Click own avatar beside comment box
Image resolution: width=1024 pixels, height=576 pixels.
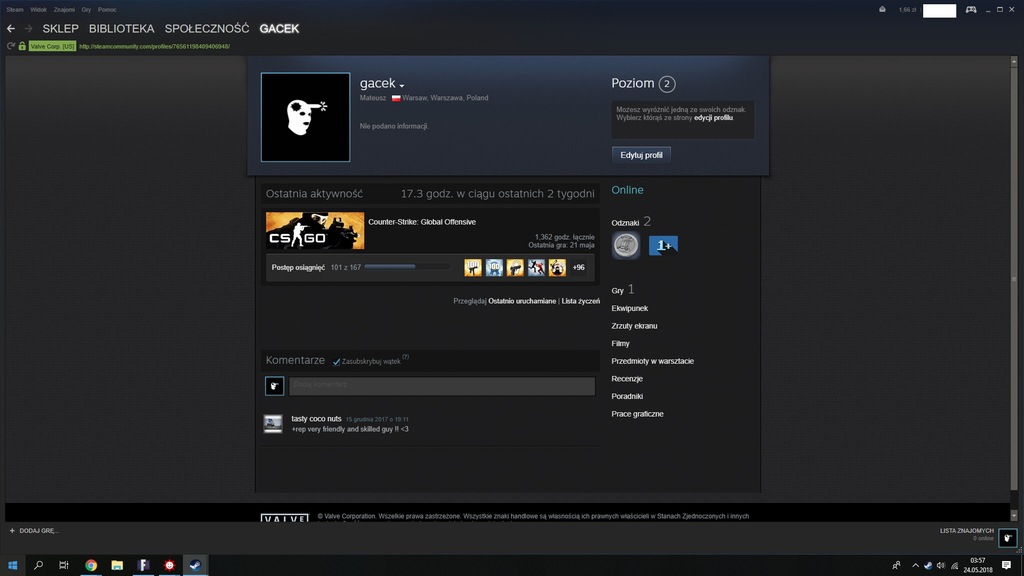[x=274, y=386]
